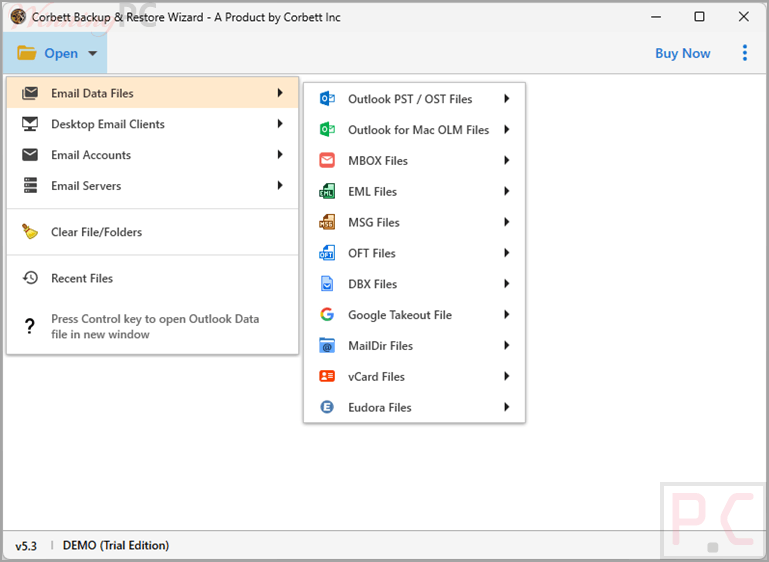
Task: Choose the MSG Files entry
Action: tap(414, 222)
